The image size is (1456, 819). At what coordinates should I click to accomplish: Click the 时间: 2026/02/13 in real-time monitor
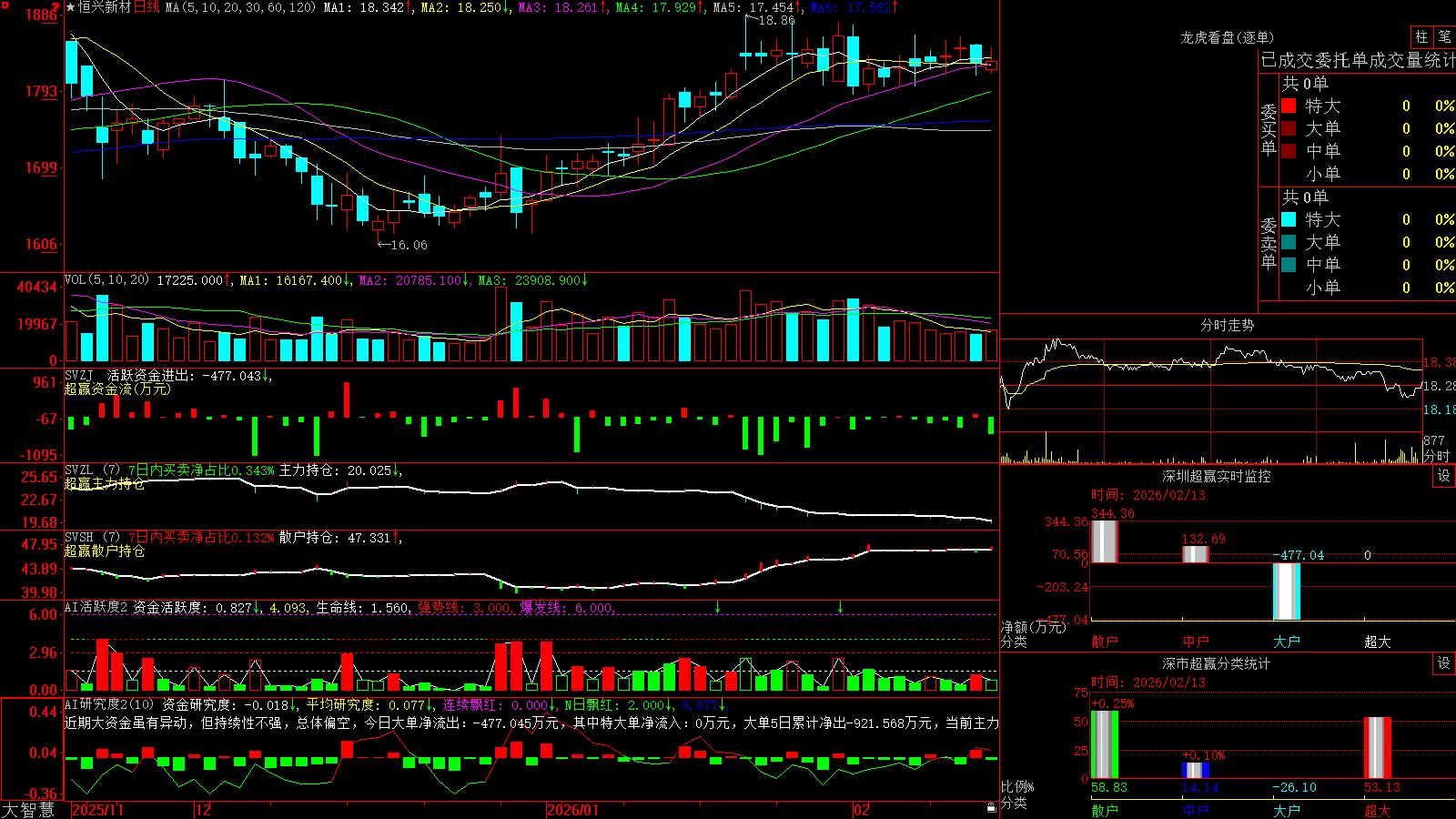click(x=1148, y=495)
